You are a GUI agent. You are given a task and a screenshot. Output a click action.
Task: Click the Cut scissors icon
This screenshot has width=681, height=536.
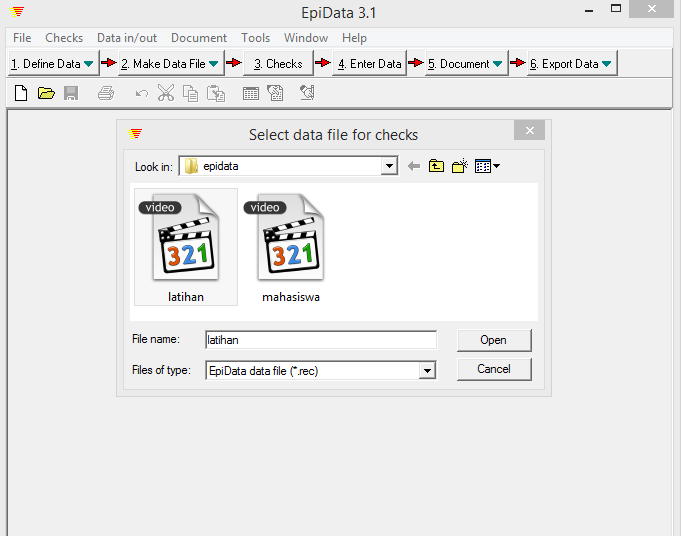[x=166, y=93]
